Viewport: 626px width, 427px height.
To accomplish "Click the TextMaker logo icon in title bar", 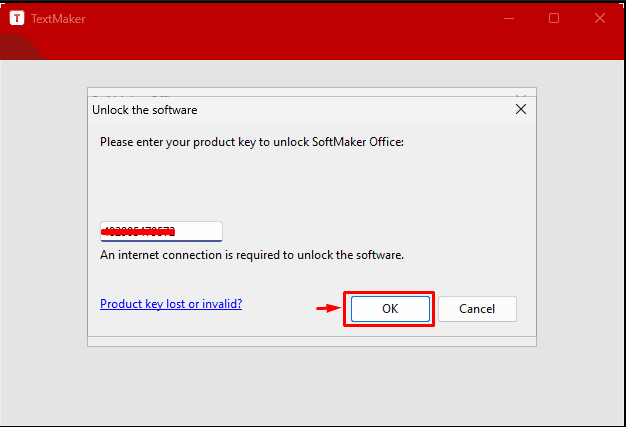I will coord(17,18).
